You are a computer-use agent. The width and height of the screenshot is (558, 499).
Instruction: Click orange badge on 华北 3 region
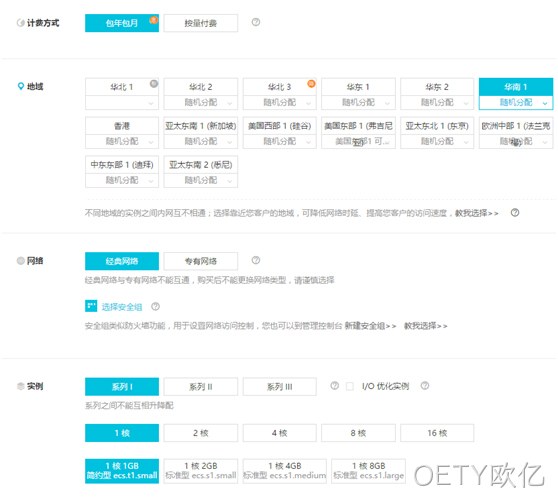(311, 84)
